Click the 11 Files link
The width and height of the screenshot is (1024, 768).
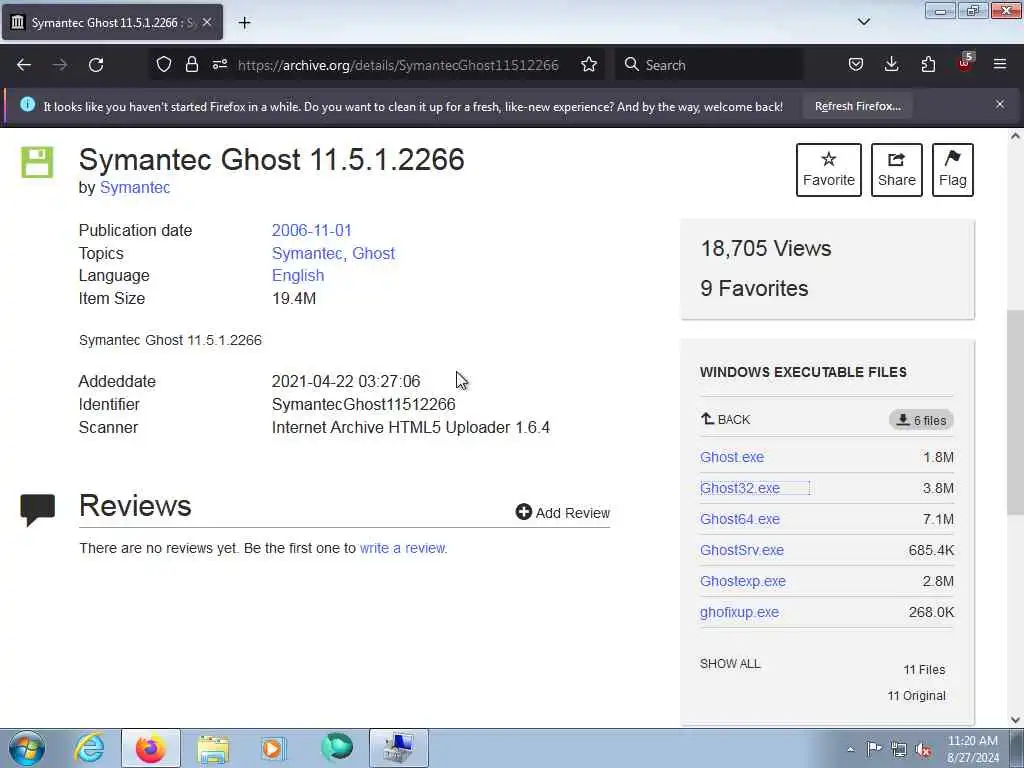[924, 669]
